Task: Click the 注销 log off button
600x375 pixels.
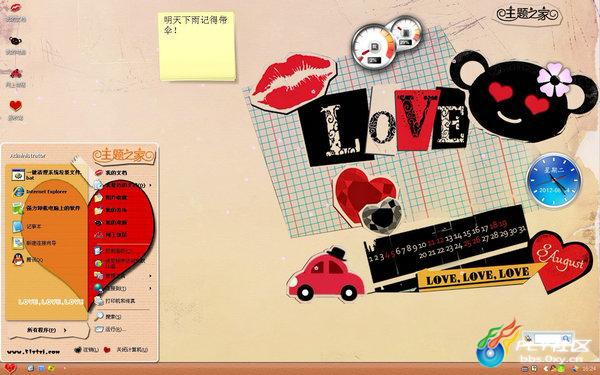Action: pyautogui.click(x=86, y=349)
